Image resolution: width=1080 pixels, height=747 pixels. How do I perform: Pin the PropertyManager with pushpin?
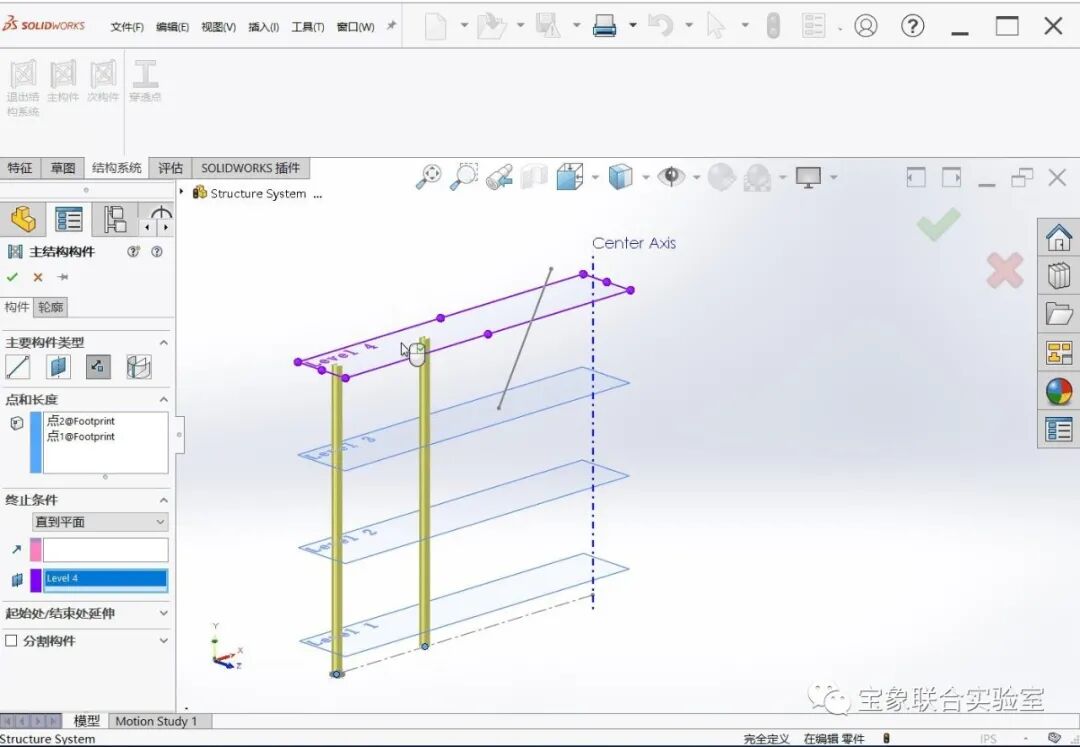point(63,277)
